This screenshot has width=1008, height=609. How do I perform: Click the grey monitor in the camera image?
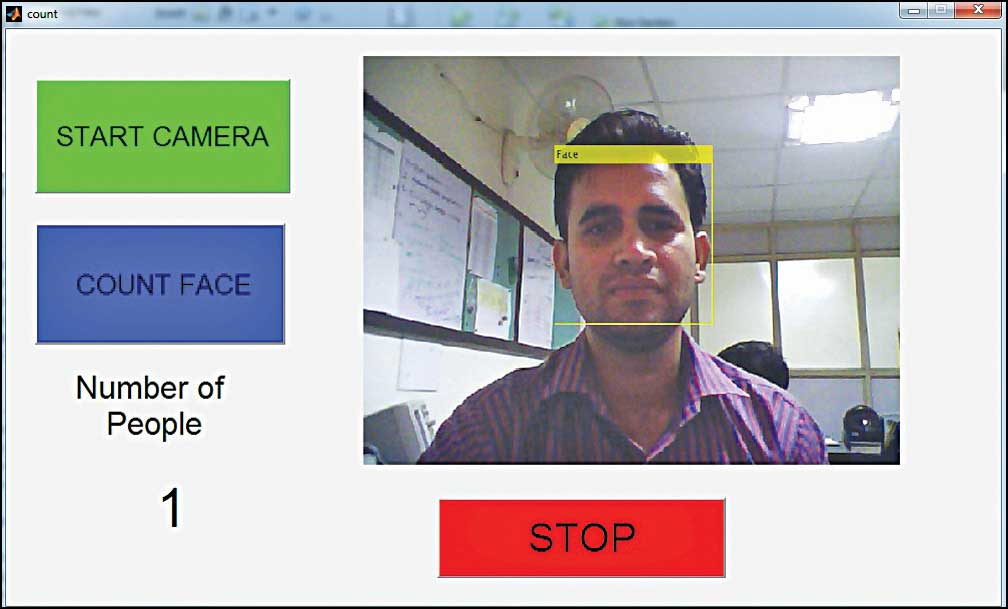(399, 432)
